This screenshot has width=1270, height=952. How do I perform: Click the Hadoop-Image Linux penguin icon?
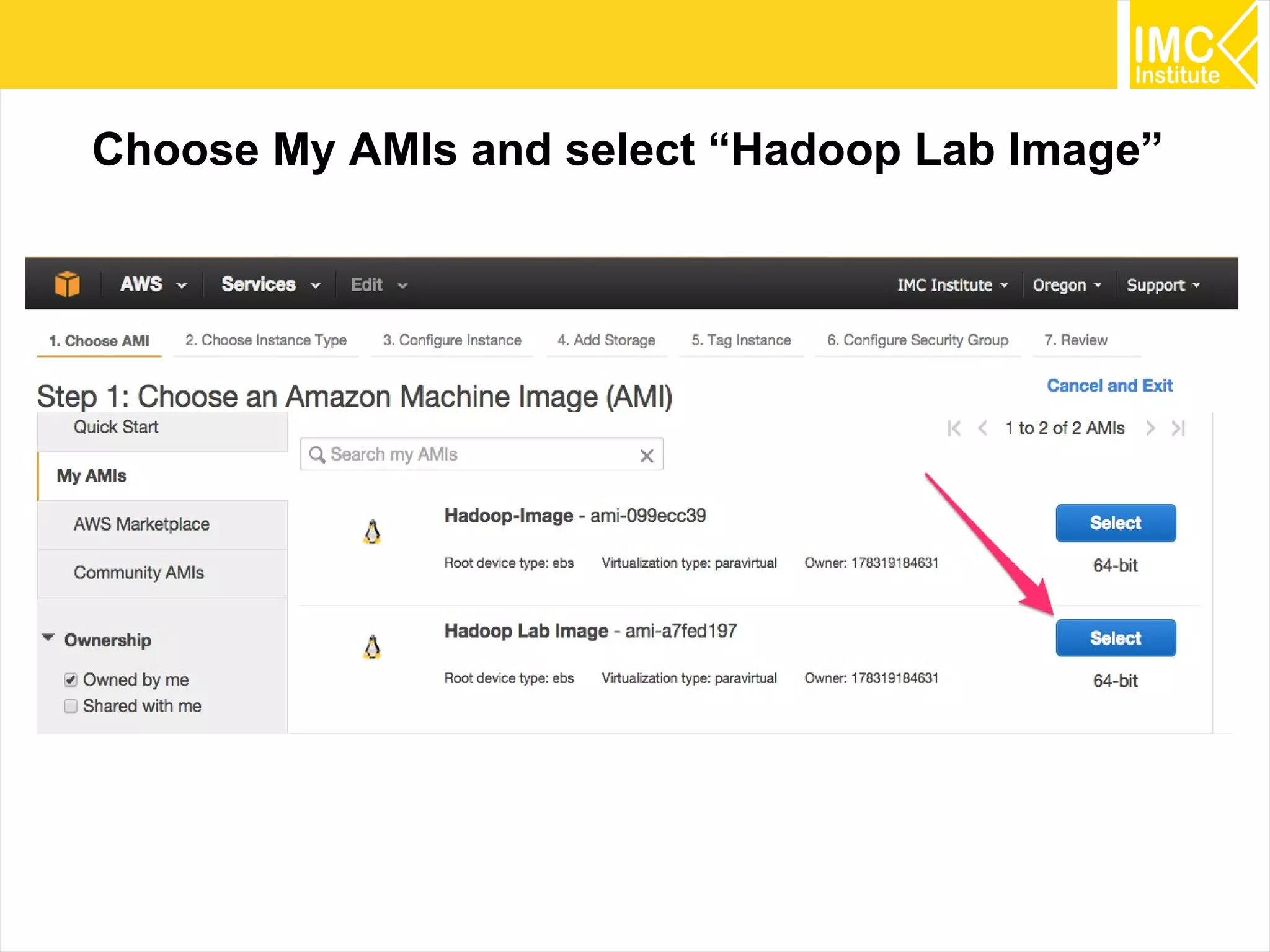(x=372, y=532)
